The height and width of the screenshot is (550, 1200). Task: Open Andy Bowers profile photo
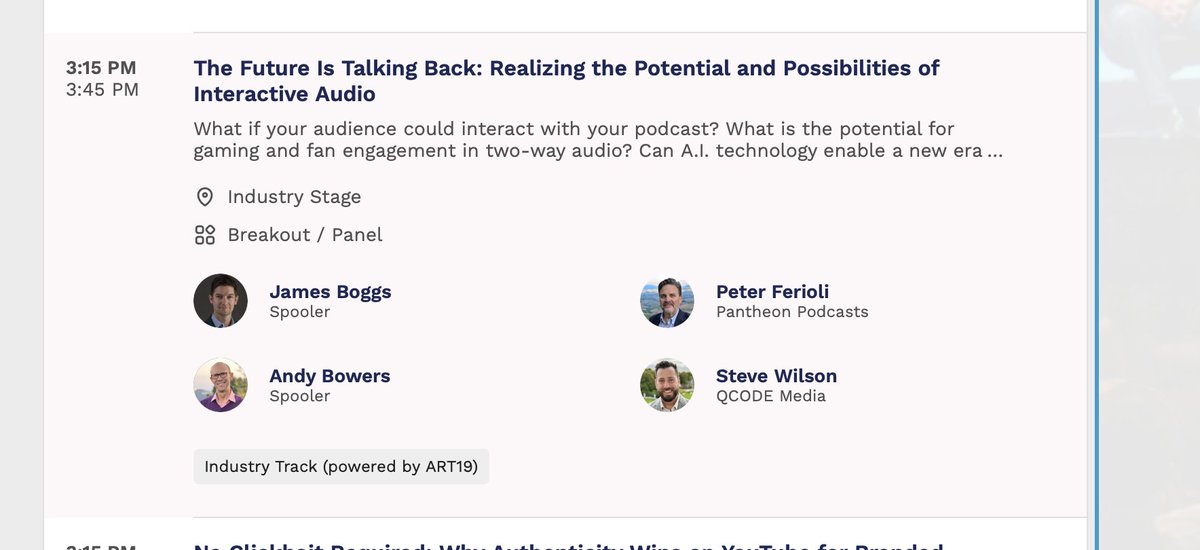coord(221,385)
